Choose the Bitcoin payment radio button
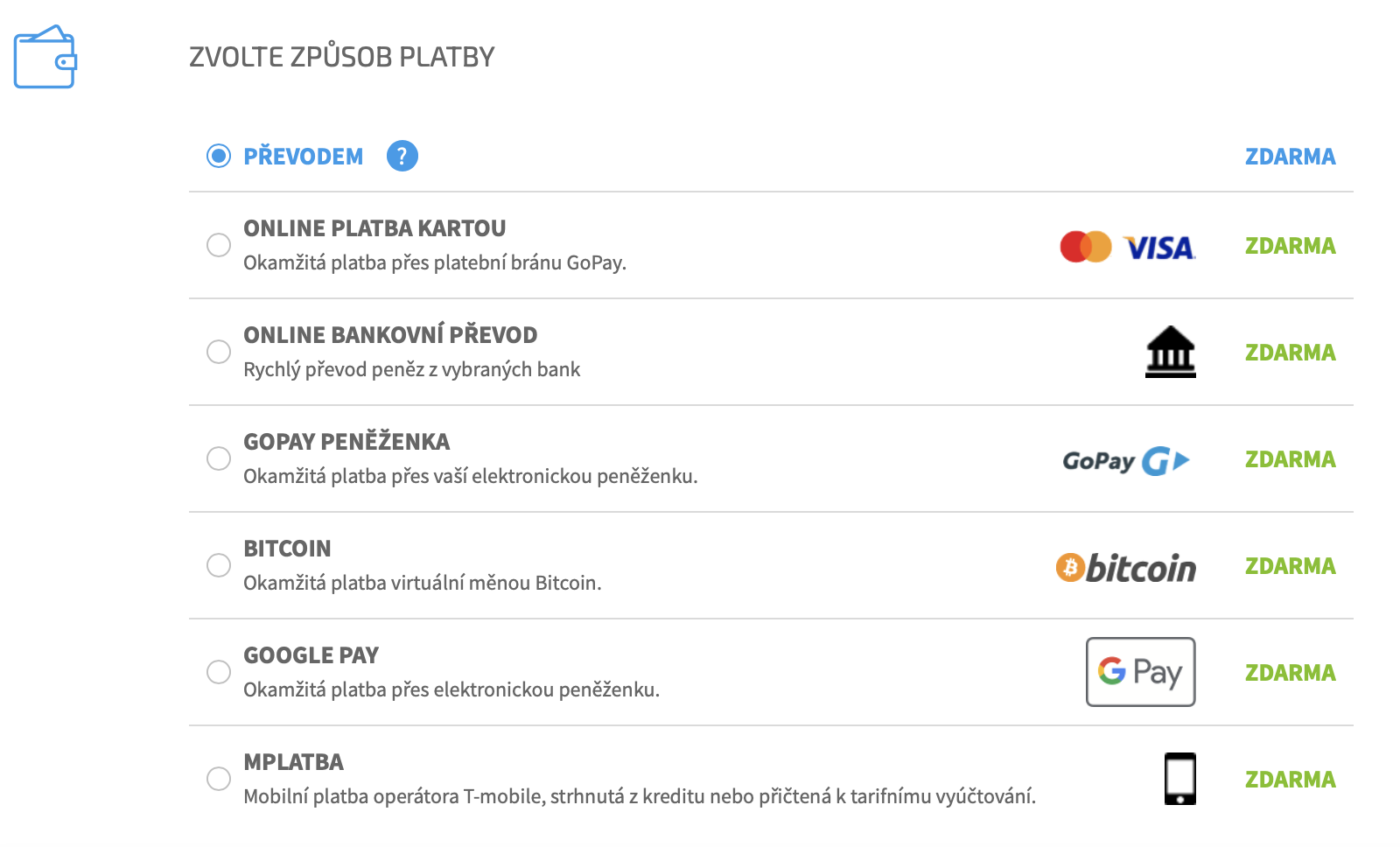Screen dimensions: 1400x847 (x=219, y=565)
